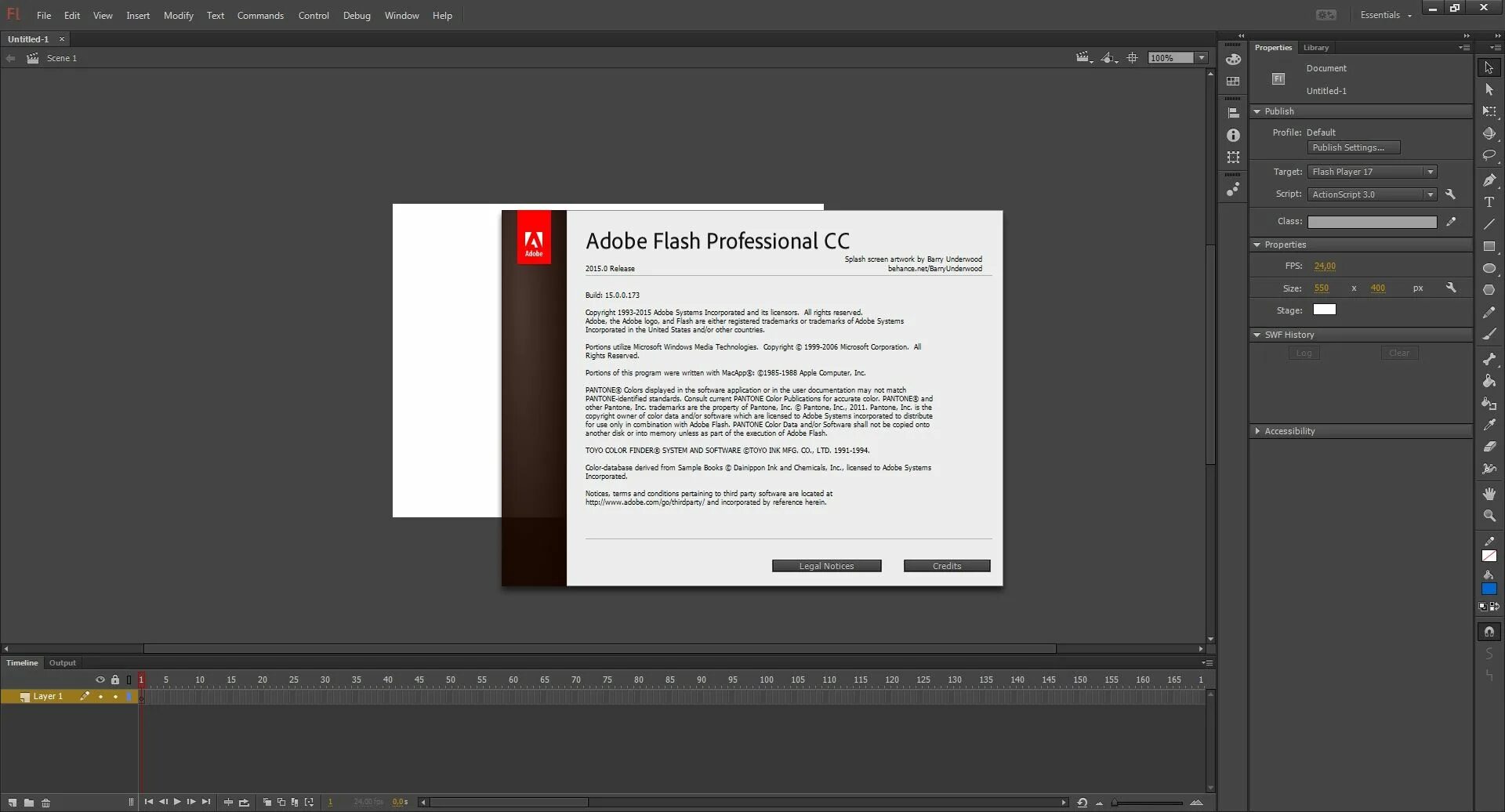Toggle Layer 1 lock dot

[x=115, y=697]
